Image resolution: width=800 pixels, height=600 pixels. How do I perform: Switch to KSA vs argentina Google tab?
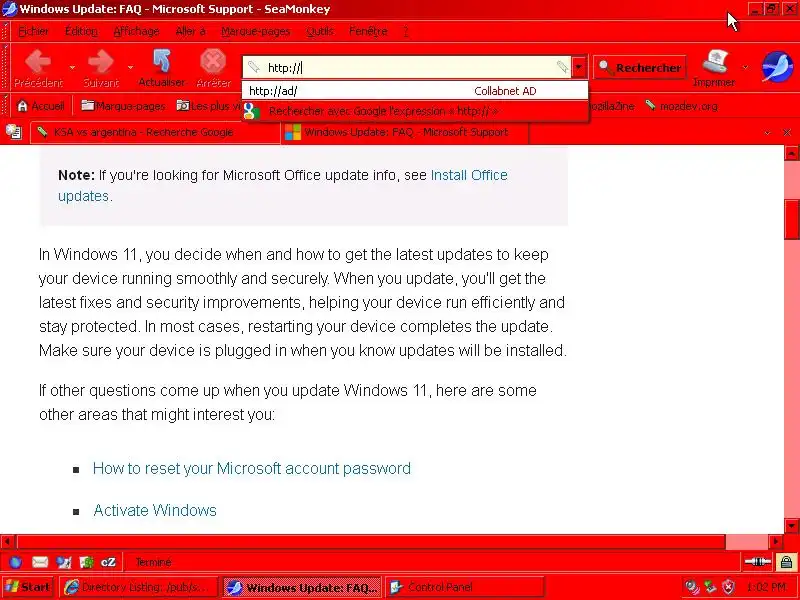(155, 132)
